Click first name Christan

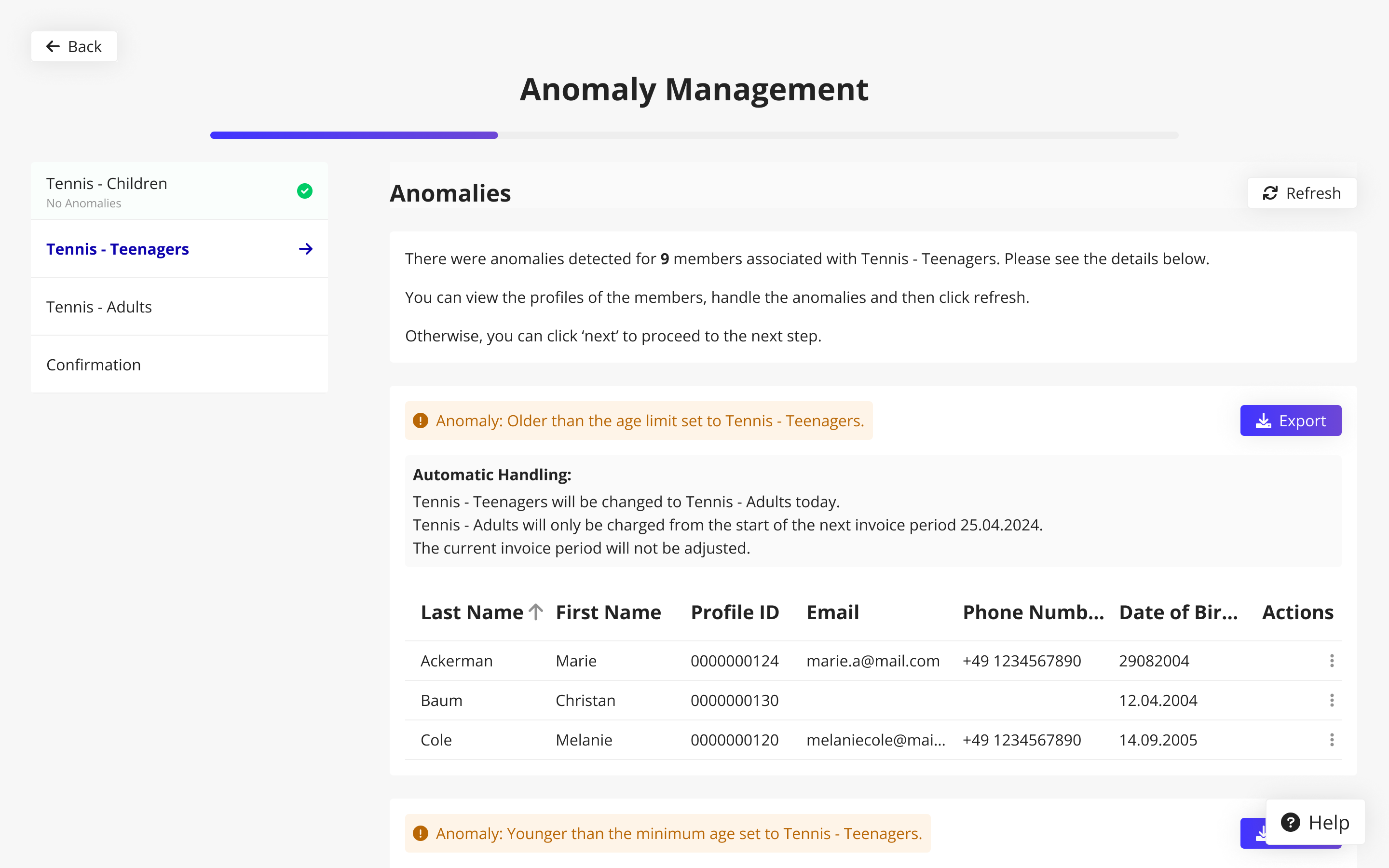[x=586, y=700]
